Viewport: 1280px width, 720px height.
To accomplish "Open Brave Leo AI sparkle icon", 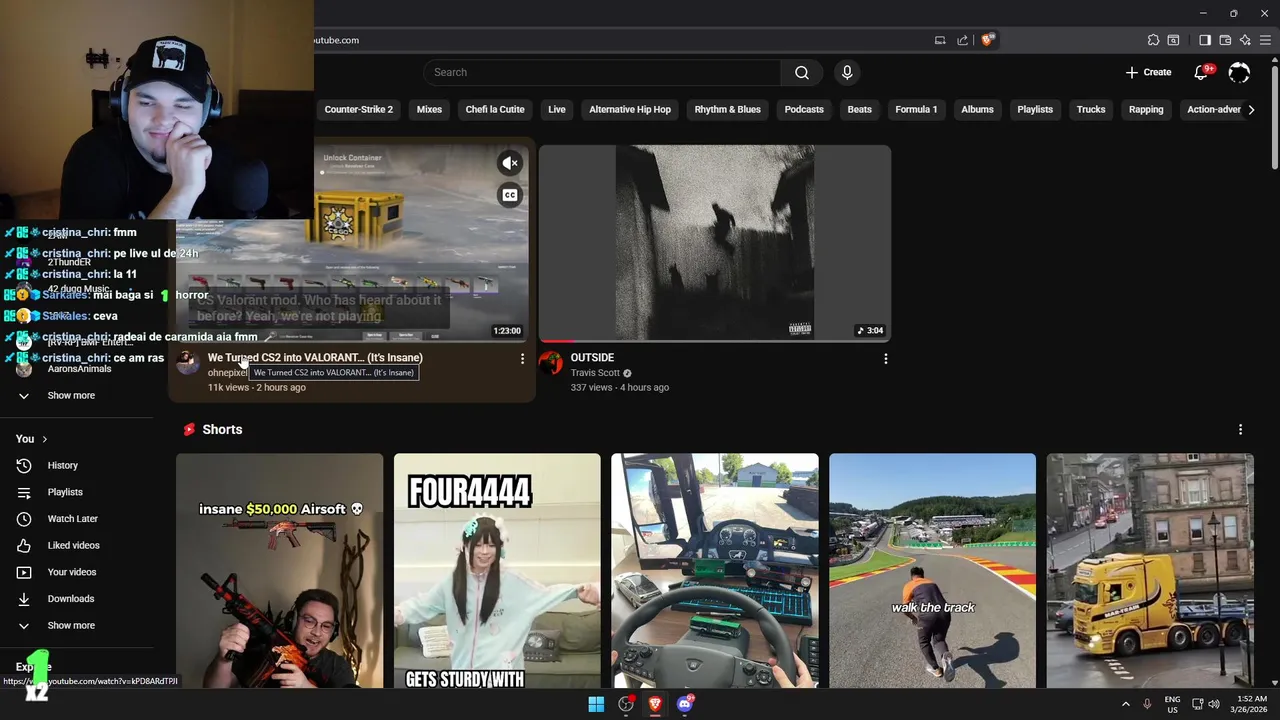I will (1245, 40).
